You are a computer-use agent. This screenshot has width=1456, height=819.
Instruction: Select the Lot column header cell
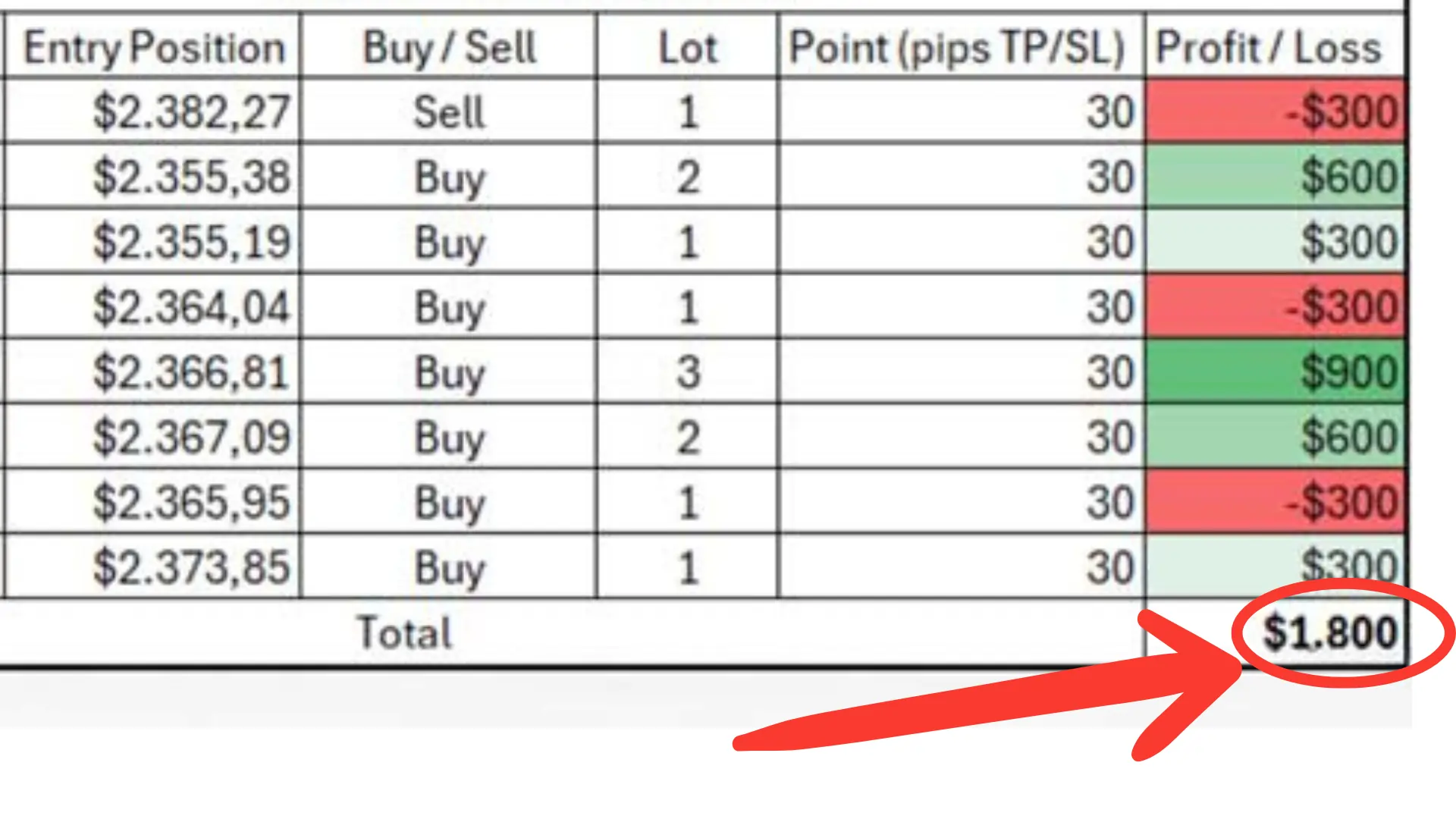pyautogui.click(x=687, y=45)
